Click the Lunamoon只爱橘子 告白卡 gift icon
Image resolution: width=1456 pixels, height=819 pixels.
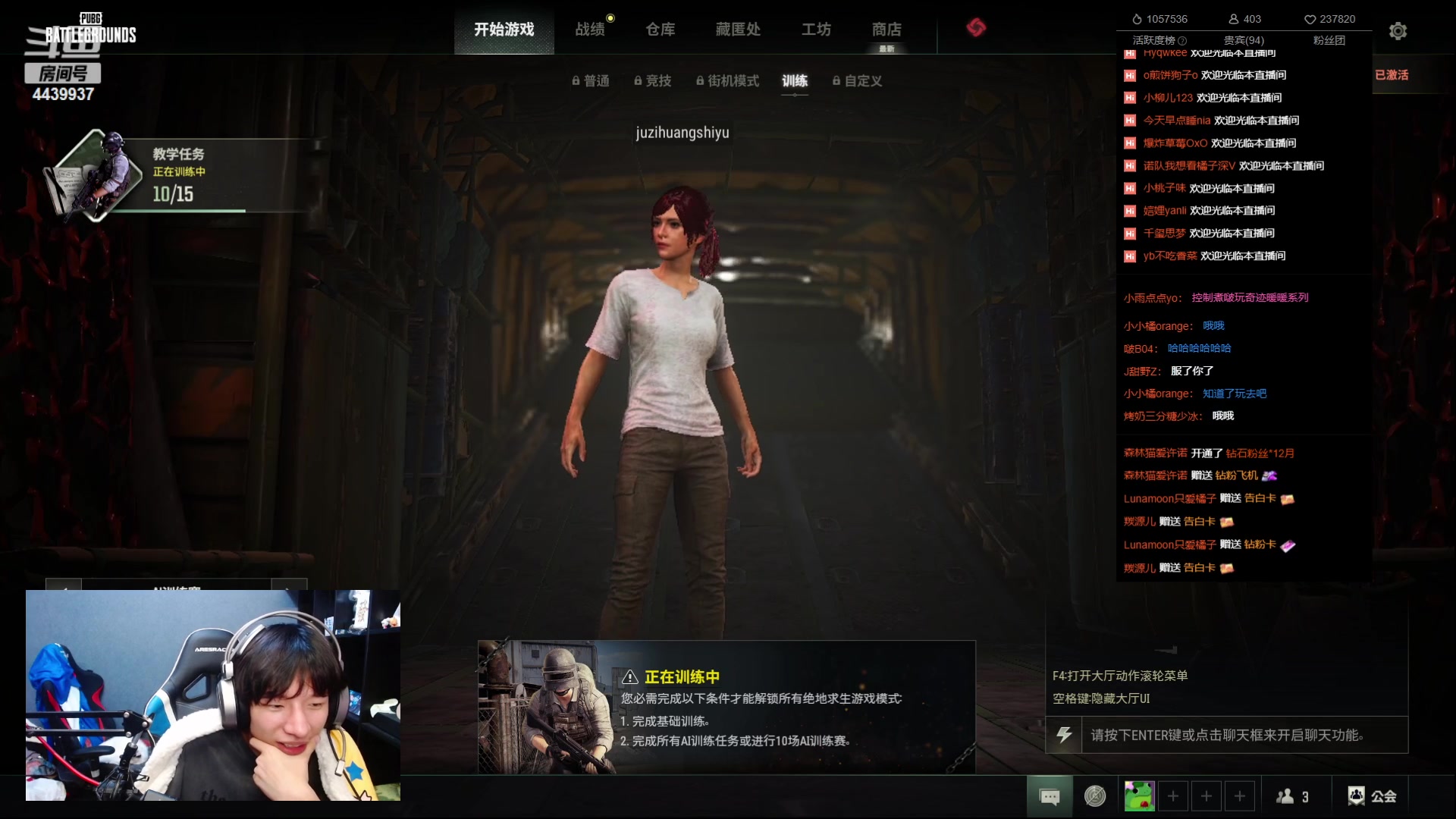[1287, 499]
